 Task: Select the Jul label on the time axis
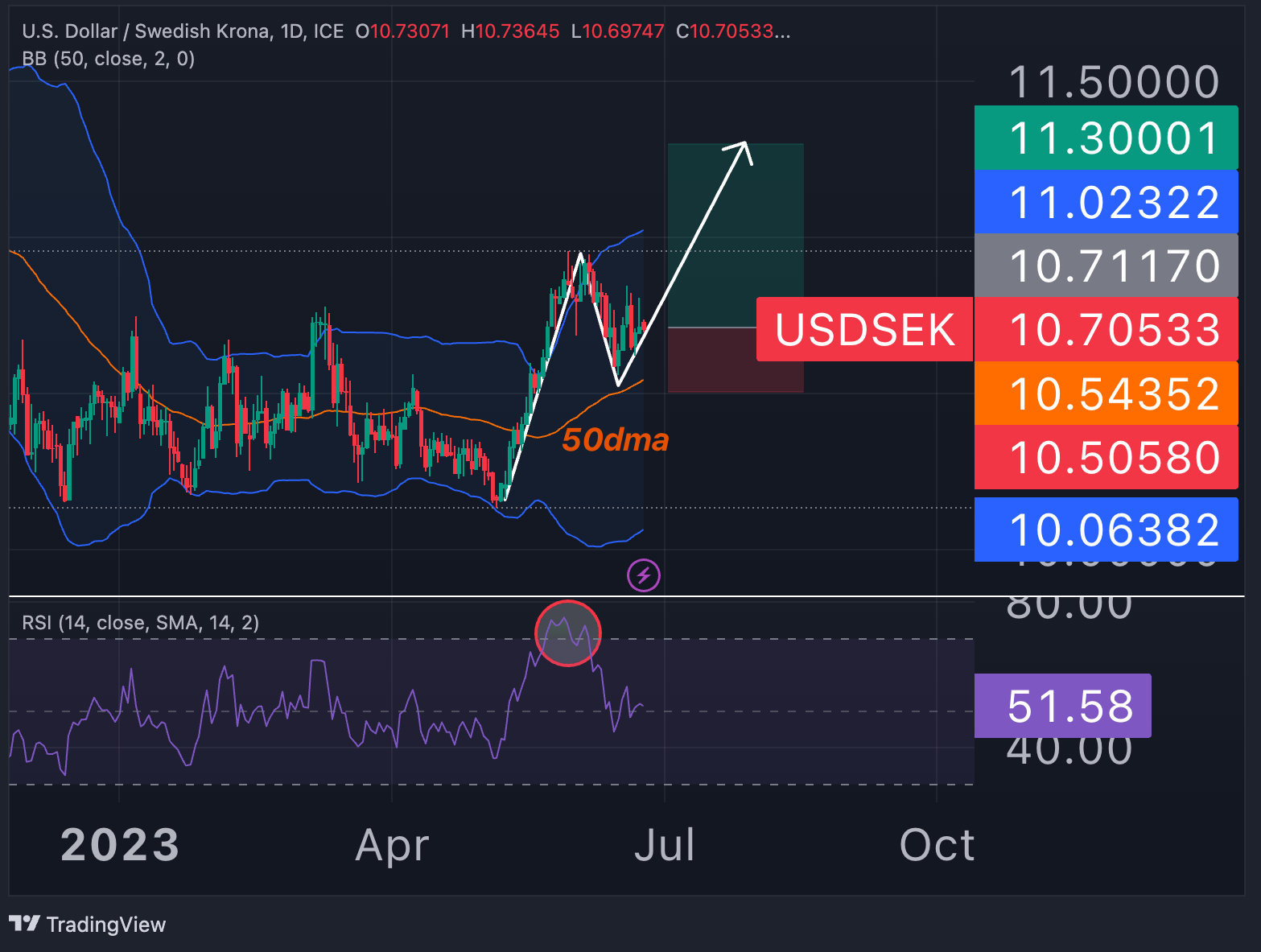tap(665, 845)
